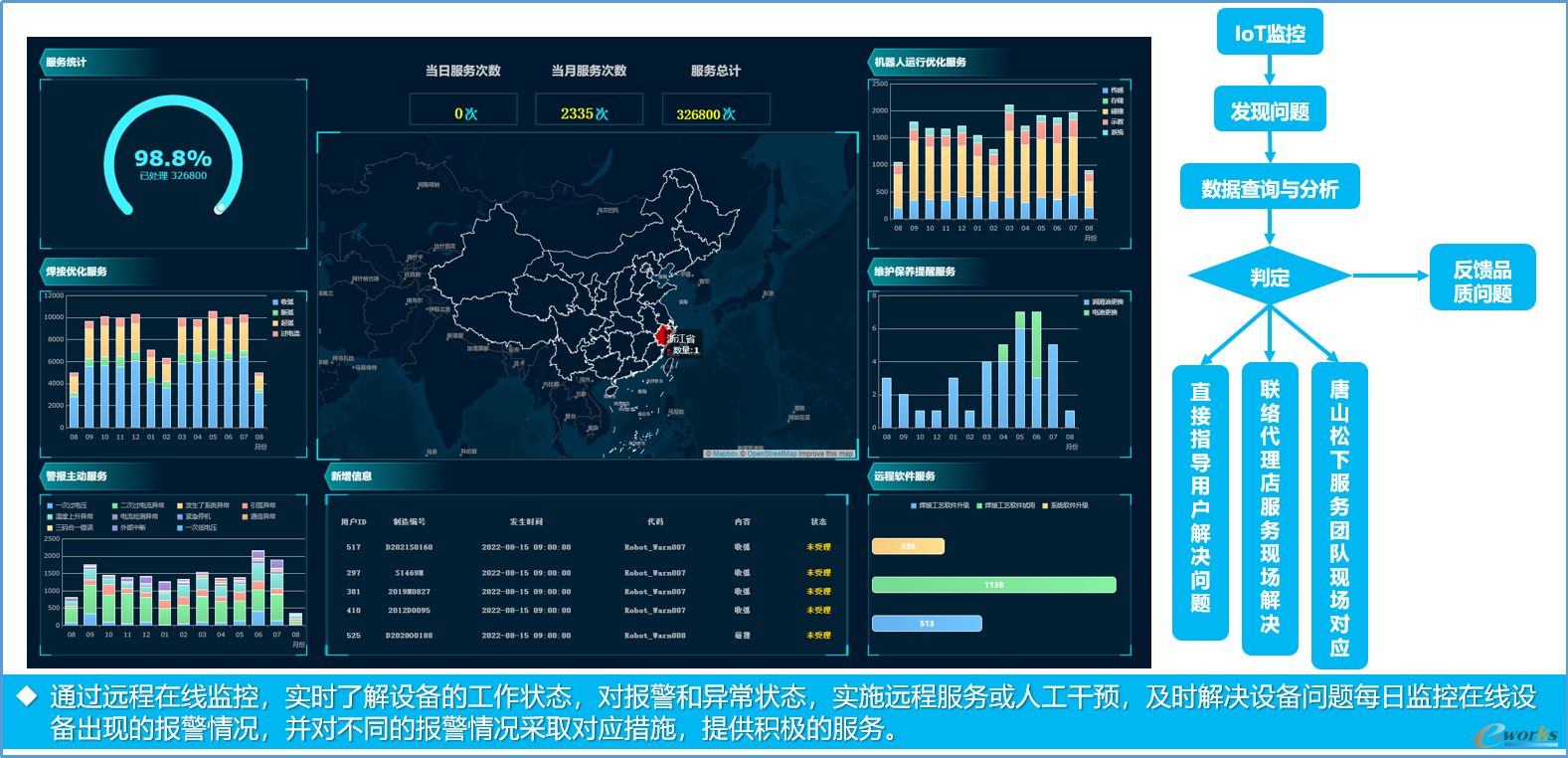1568x758 pixels.
Task: Click the 浙江省 数量:1 map tooltip
Action: (x=684, y=344)
